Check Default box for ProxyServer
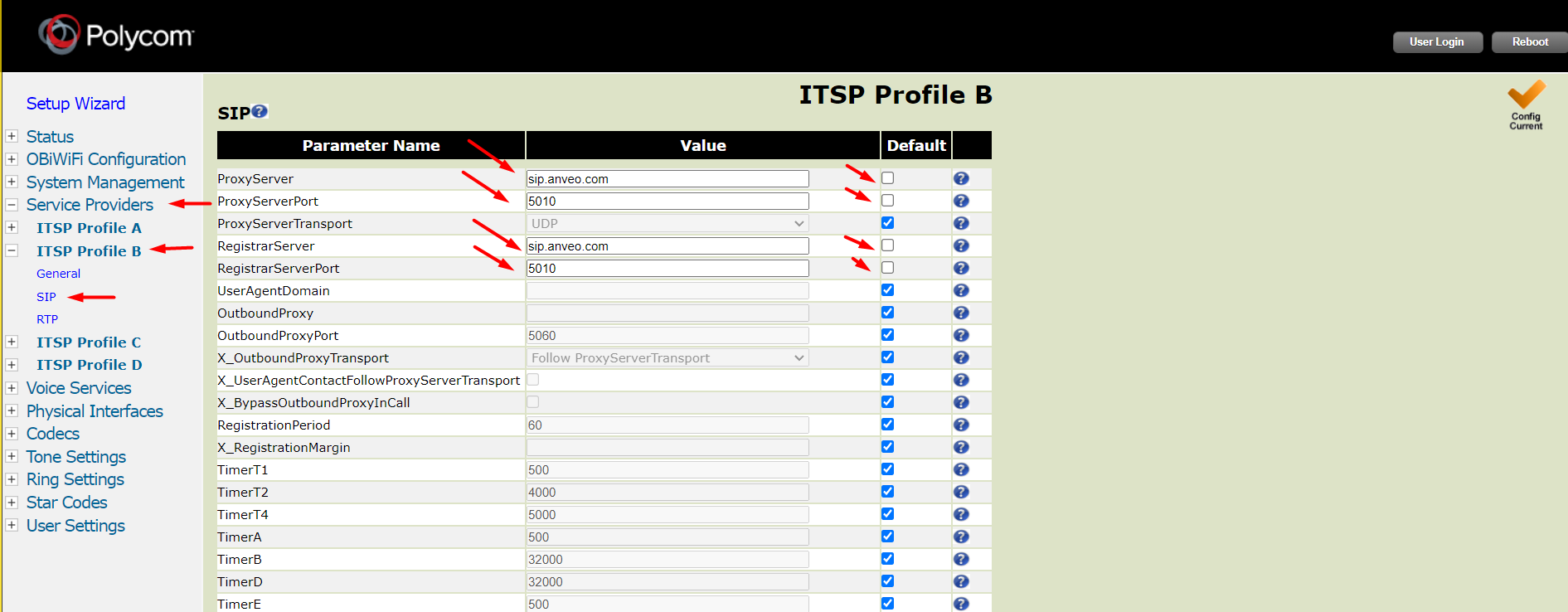1568x612 pixels. click(x=887, y=177)
